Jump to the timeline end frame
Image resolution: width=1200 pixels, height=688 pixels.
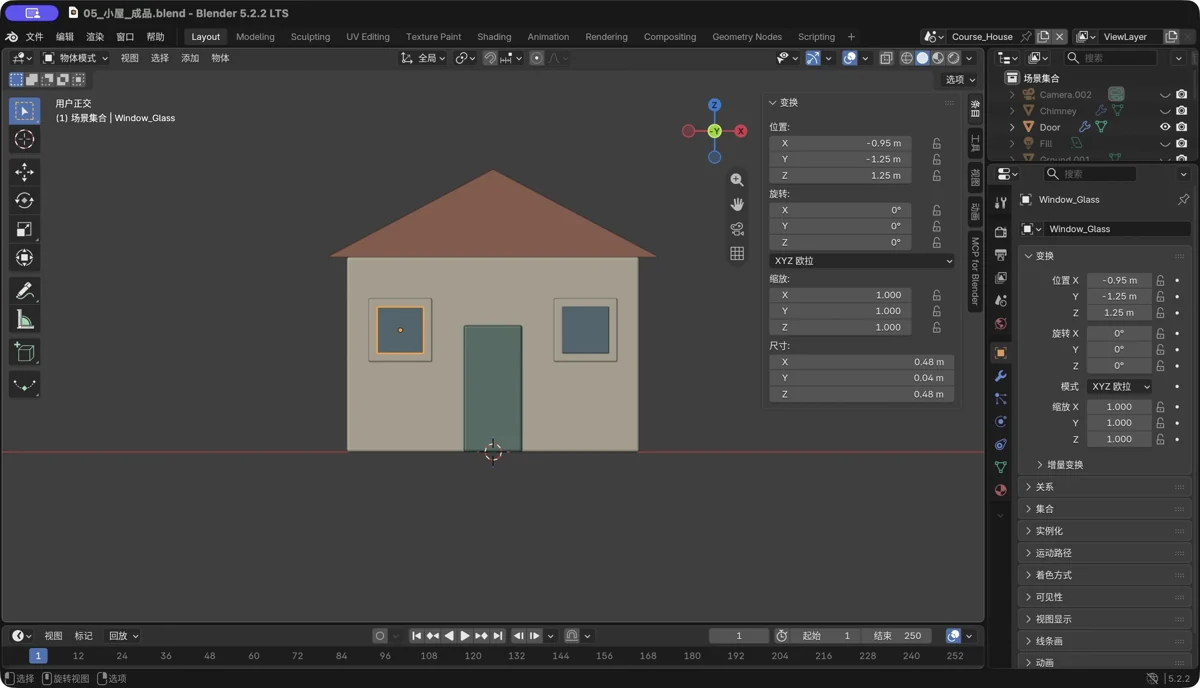(x=498, y=636)
